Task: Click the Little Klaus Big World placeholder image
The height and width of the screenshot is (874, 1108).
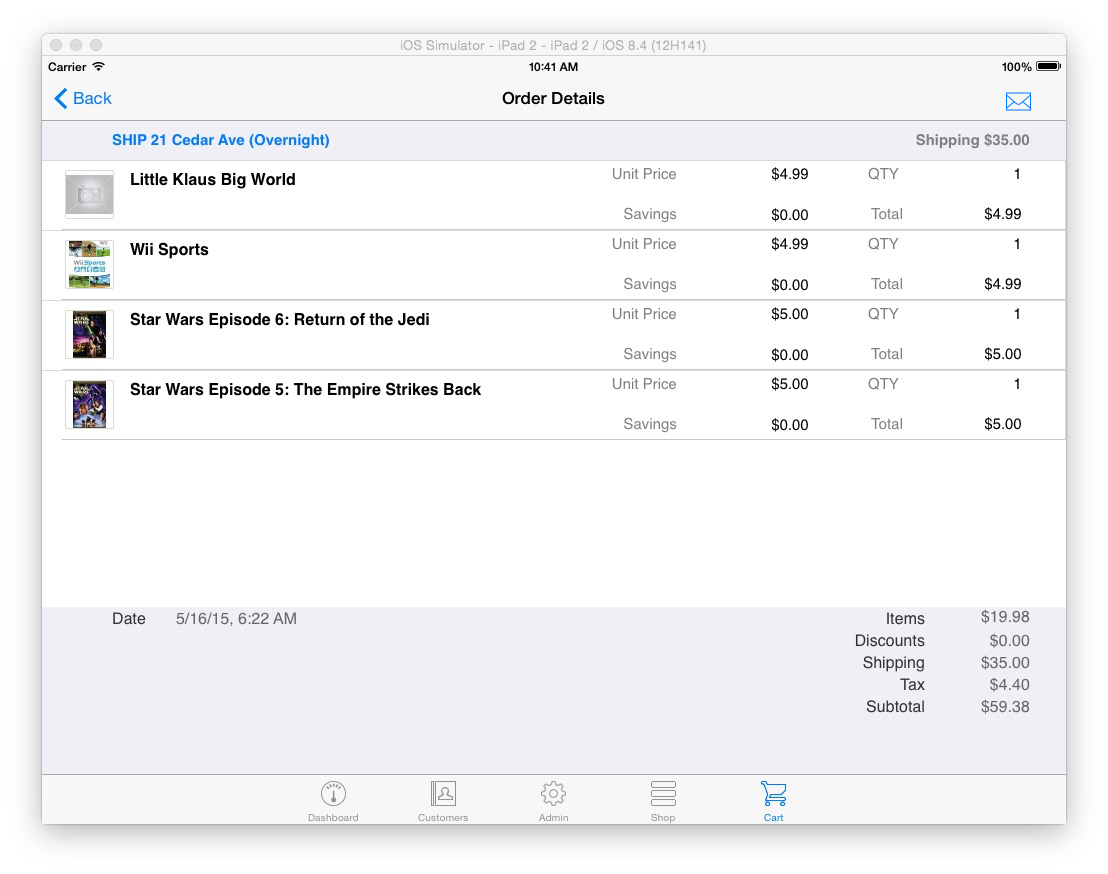Action: coord(89,194)
